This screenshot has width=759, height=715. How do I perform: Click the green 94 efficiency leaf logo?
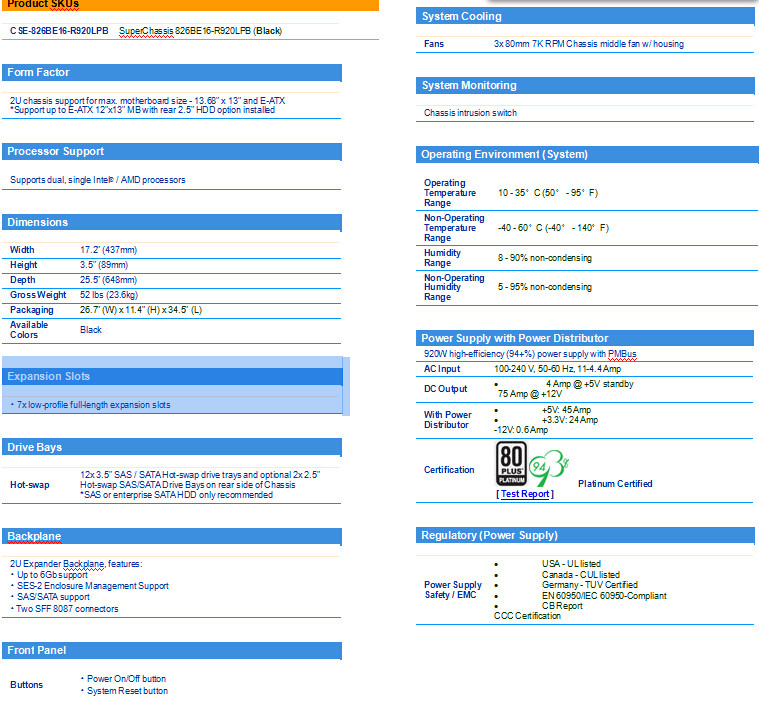pos(548,467)
